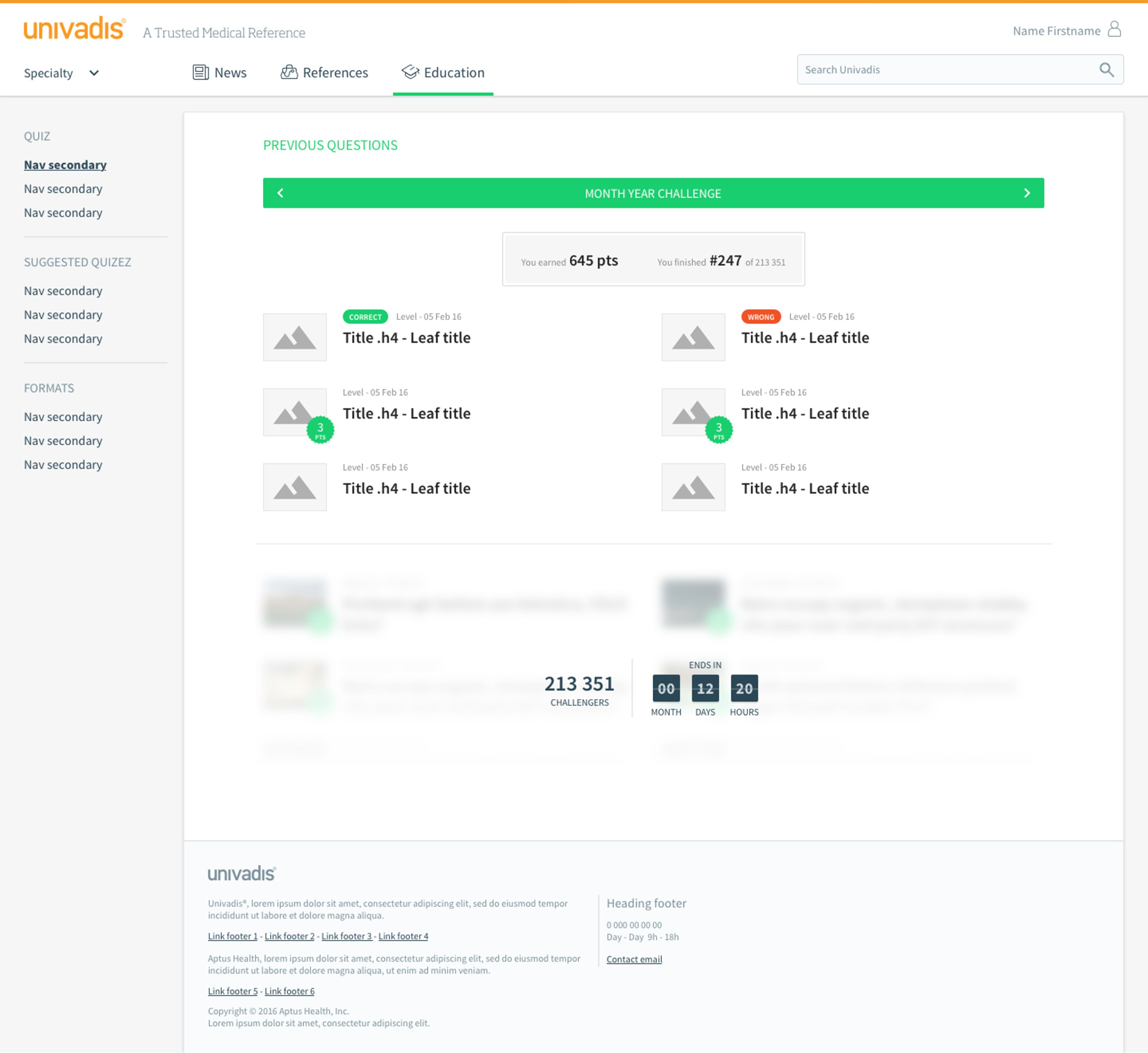Select the Education tab

[x=443, y=73]
